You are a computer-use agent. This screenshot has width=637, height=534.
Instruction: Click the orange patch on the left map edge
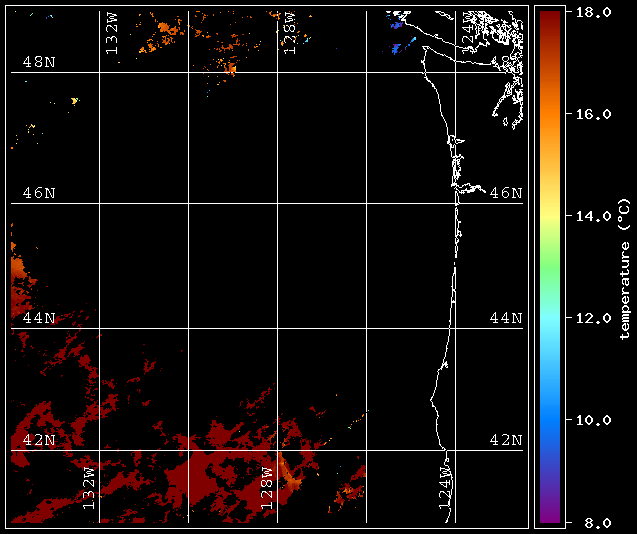pos(18,272)
